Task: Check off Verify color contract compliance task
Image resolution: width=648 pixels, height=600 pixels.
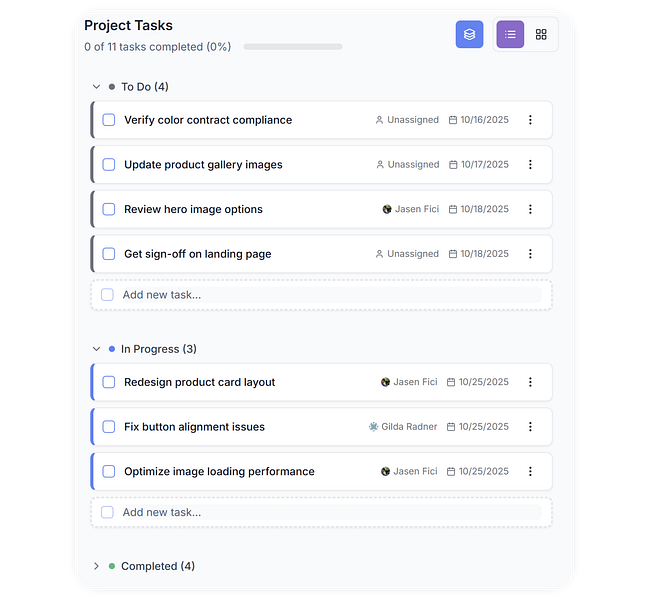Action: coord(109,120)
